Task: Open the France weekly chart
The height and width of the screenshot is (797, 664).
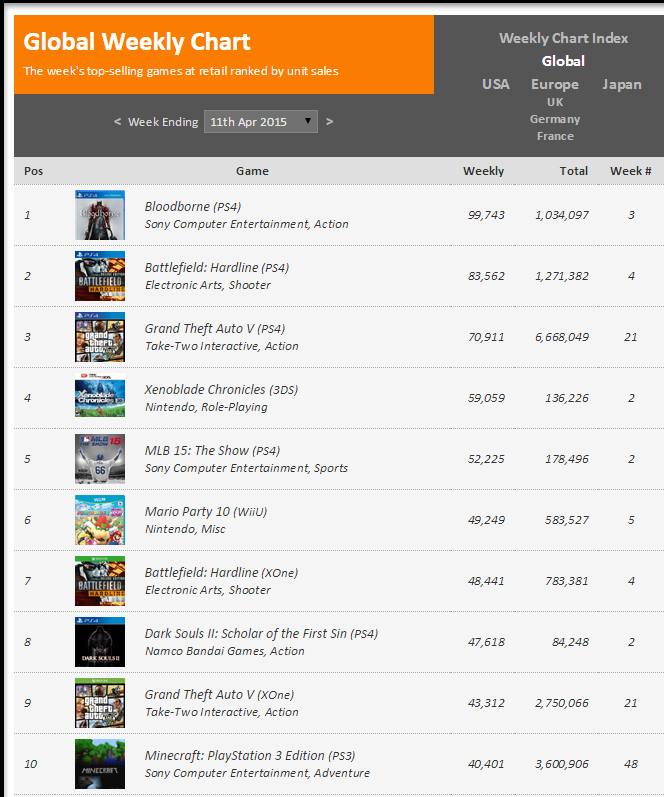Action: tap(555, 136)
